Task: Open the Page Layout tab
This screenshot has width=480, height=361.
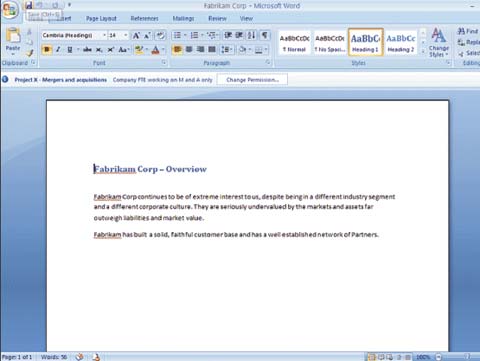Action: tap(101, 19)
